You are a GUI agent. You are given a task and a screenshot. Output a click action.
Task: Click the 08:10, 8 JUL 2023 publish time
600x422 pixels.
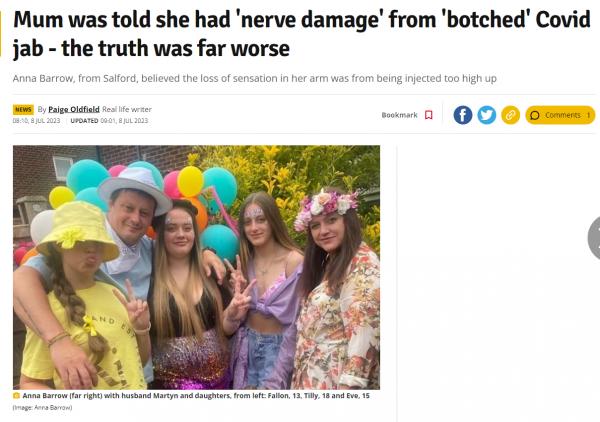tap(36, 121)
